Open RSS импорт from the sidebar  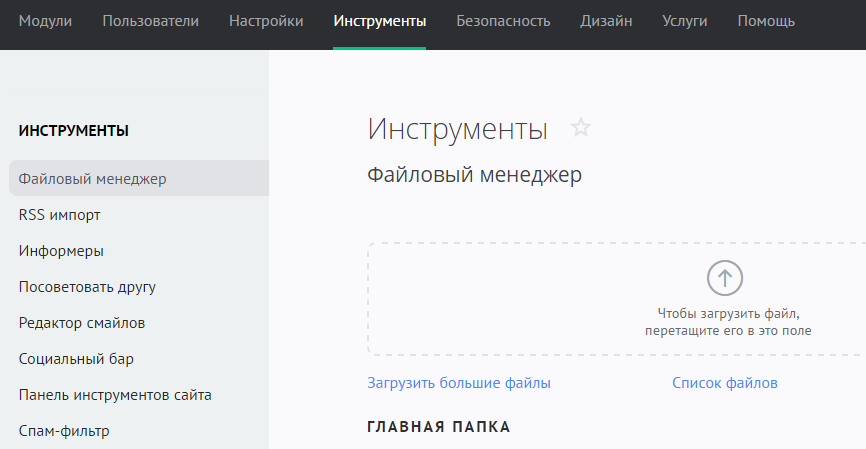(59, 215)
